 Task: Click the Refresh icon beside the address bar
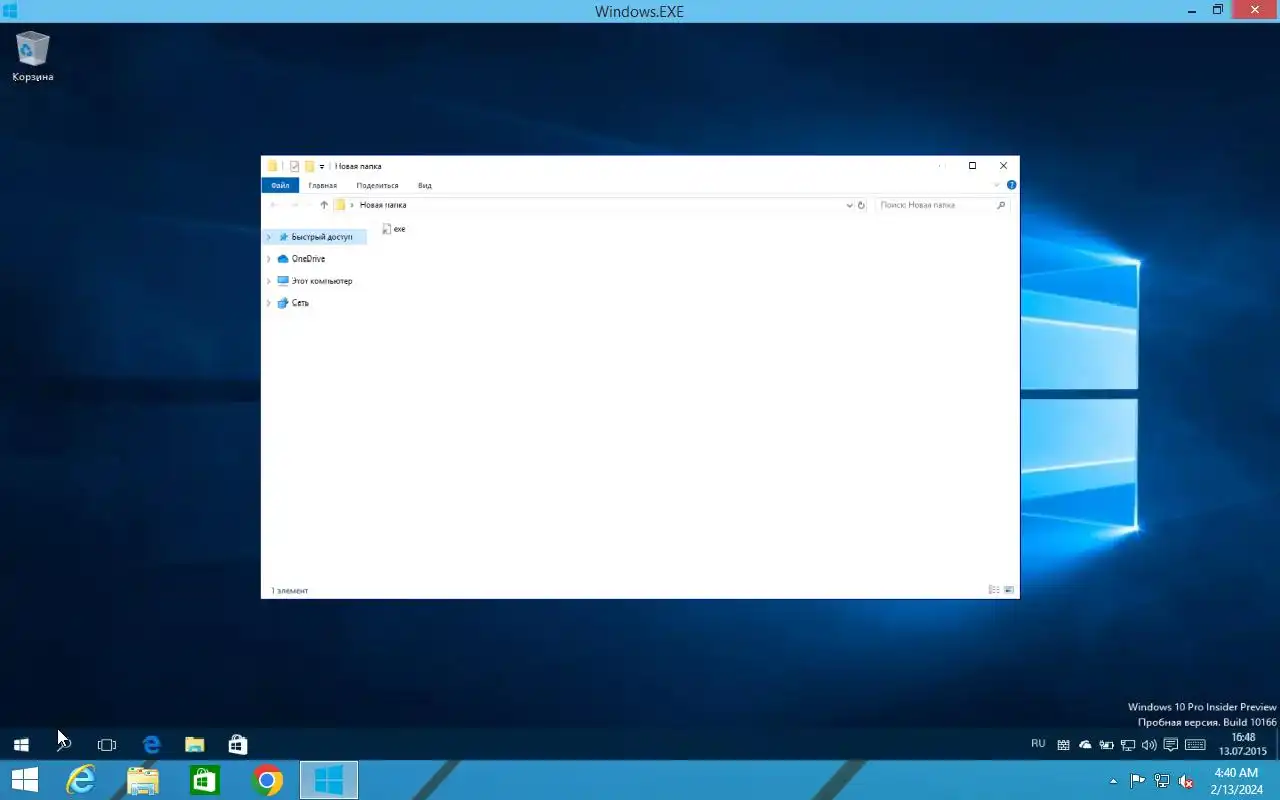click(x=861, y=205)
